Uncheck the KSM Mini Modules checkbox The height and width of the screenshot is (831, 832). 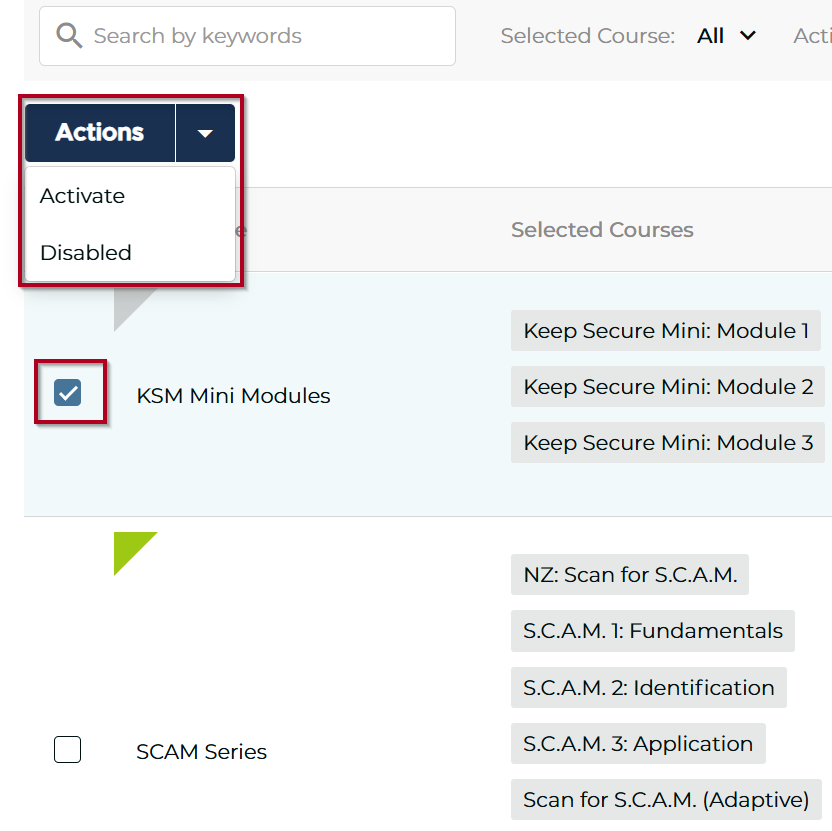68,393
